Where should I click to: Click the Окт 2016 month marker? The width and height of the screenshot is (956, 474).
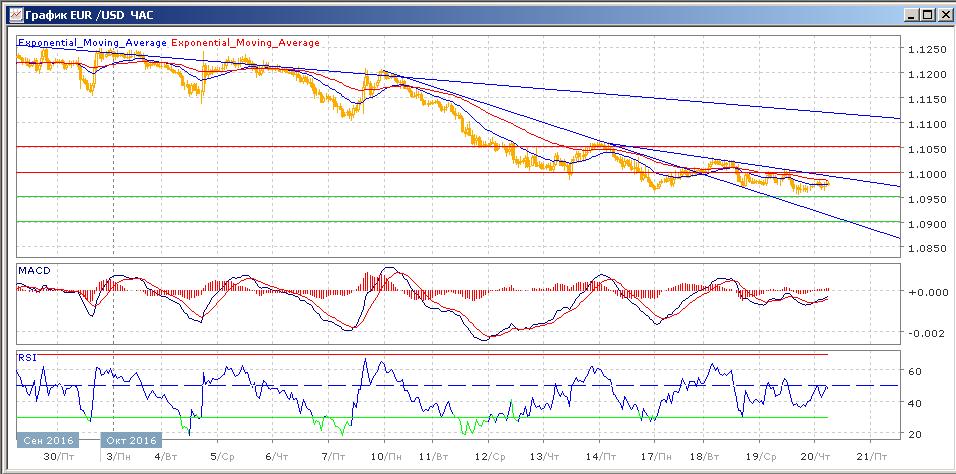click(132, 440)
